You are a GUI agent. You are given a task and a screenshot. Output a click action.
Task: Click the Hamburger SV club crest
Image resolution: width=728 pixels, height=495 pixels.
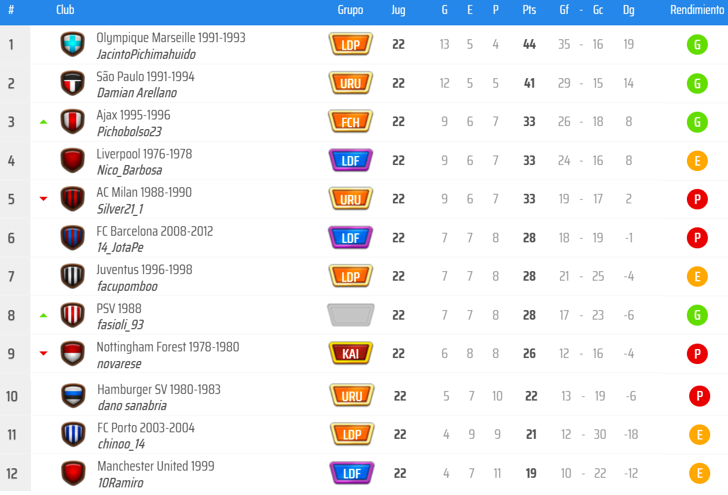point(72,396)
